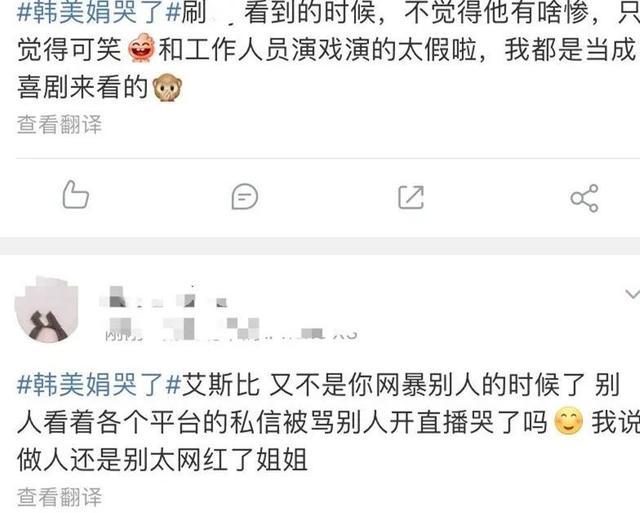This screenshot has height=513, width=640.
Task: Tap the text 和工作人员演戏演的太假啦
Action: [x=318, y=49]
